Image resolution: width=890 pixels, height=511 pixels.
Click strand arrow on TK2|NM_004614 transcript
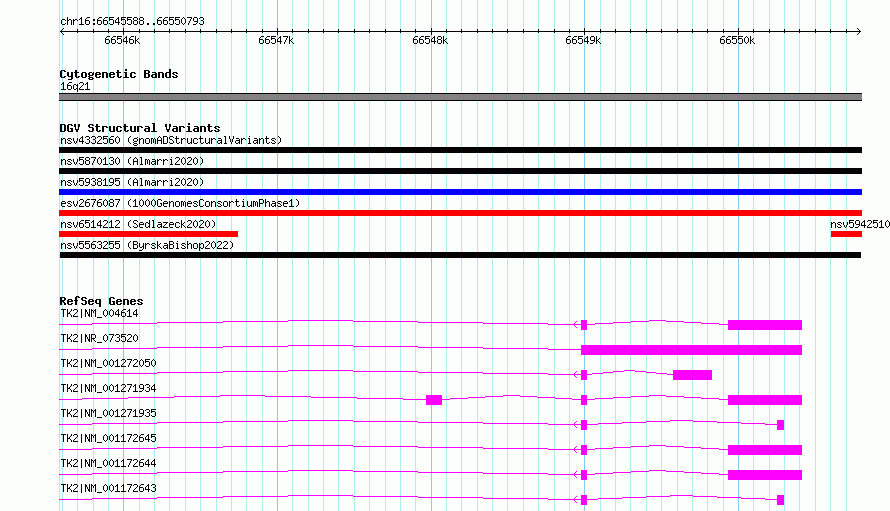click(576, 325)
